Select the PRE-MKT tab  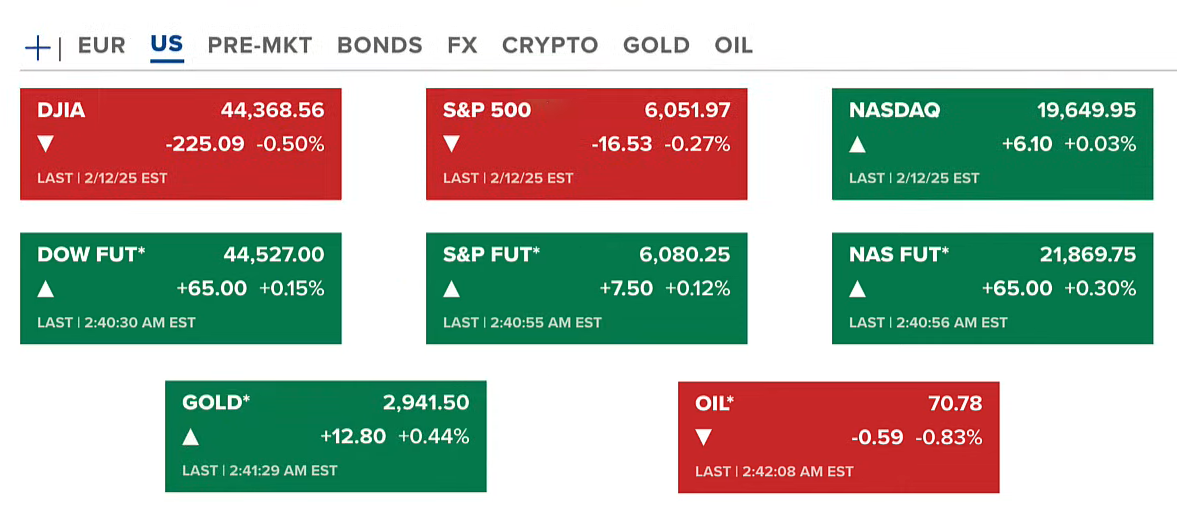coord(260,45)
